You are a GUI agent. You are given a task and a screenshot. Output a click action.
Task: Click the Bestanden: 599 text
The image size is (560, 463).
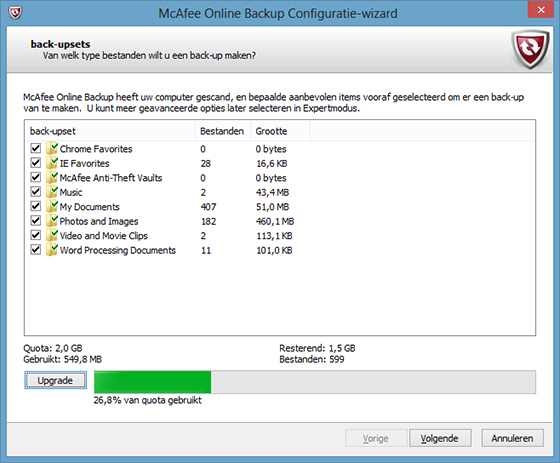tap(312, 359)
